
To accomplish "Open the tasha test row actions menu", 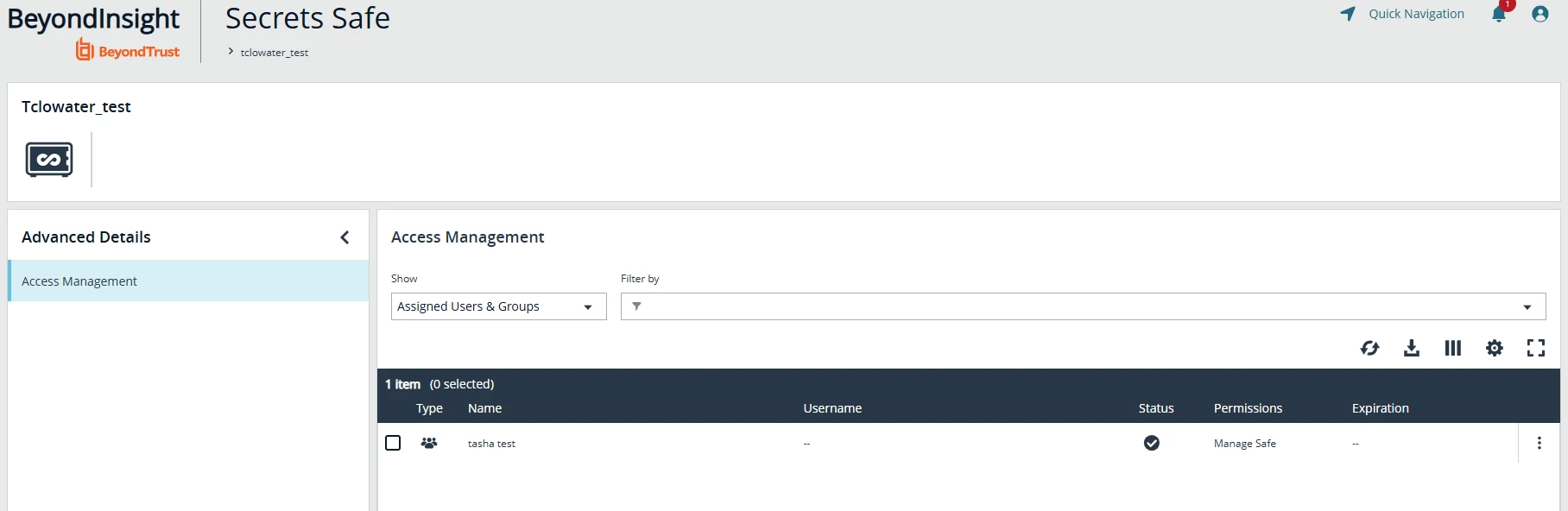I will pos(1539,443).
